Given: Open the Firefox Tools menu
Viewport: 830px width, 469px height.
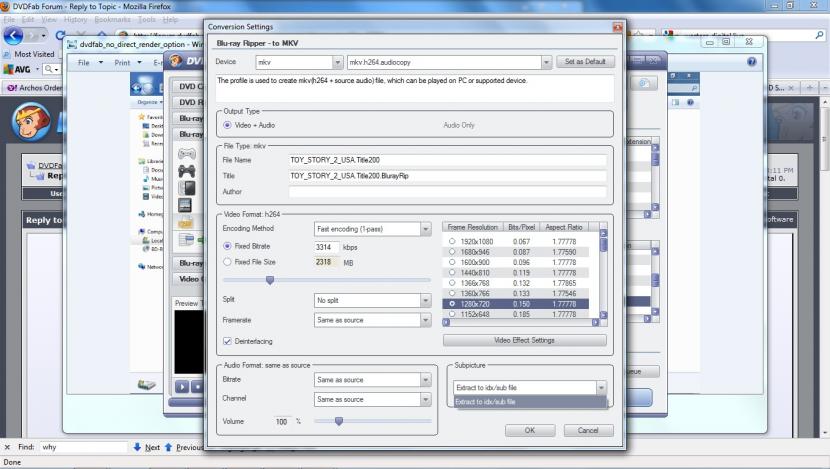Looking at the screenshot, I should click(x=147, y=20).
